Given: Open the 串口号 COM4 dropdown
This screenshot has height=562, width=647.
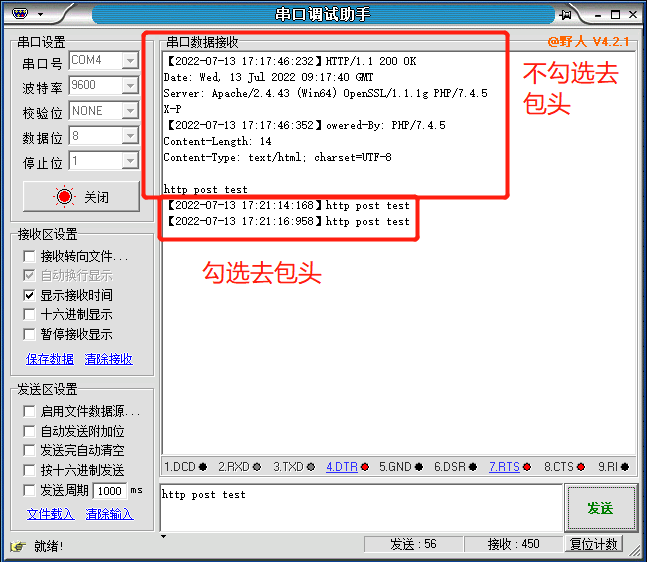Looking at the screenshot, I should [x=129, y=61].
